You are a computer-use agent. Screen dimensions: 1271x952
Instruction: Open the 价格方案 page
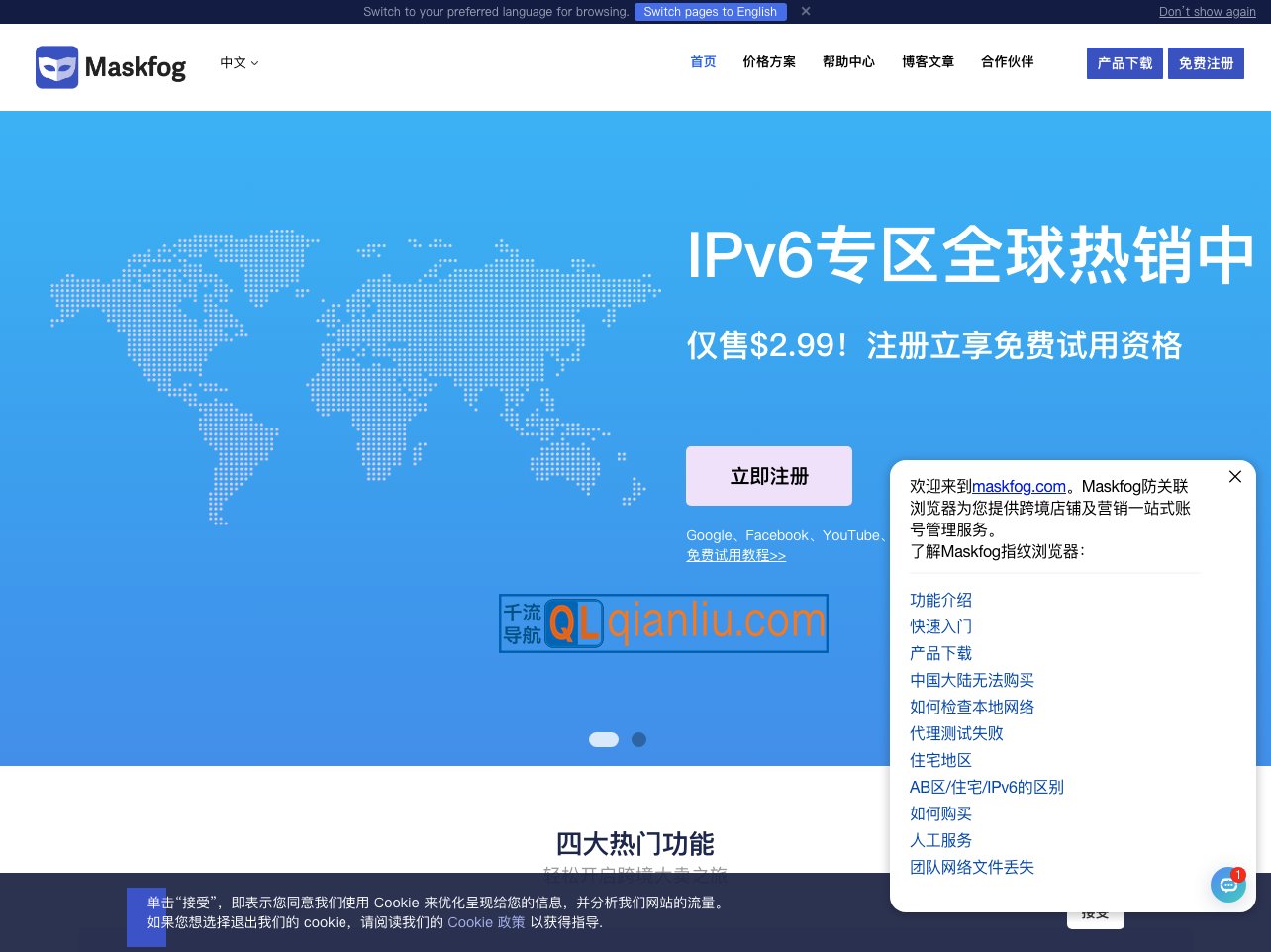[x=769, y=61]
